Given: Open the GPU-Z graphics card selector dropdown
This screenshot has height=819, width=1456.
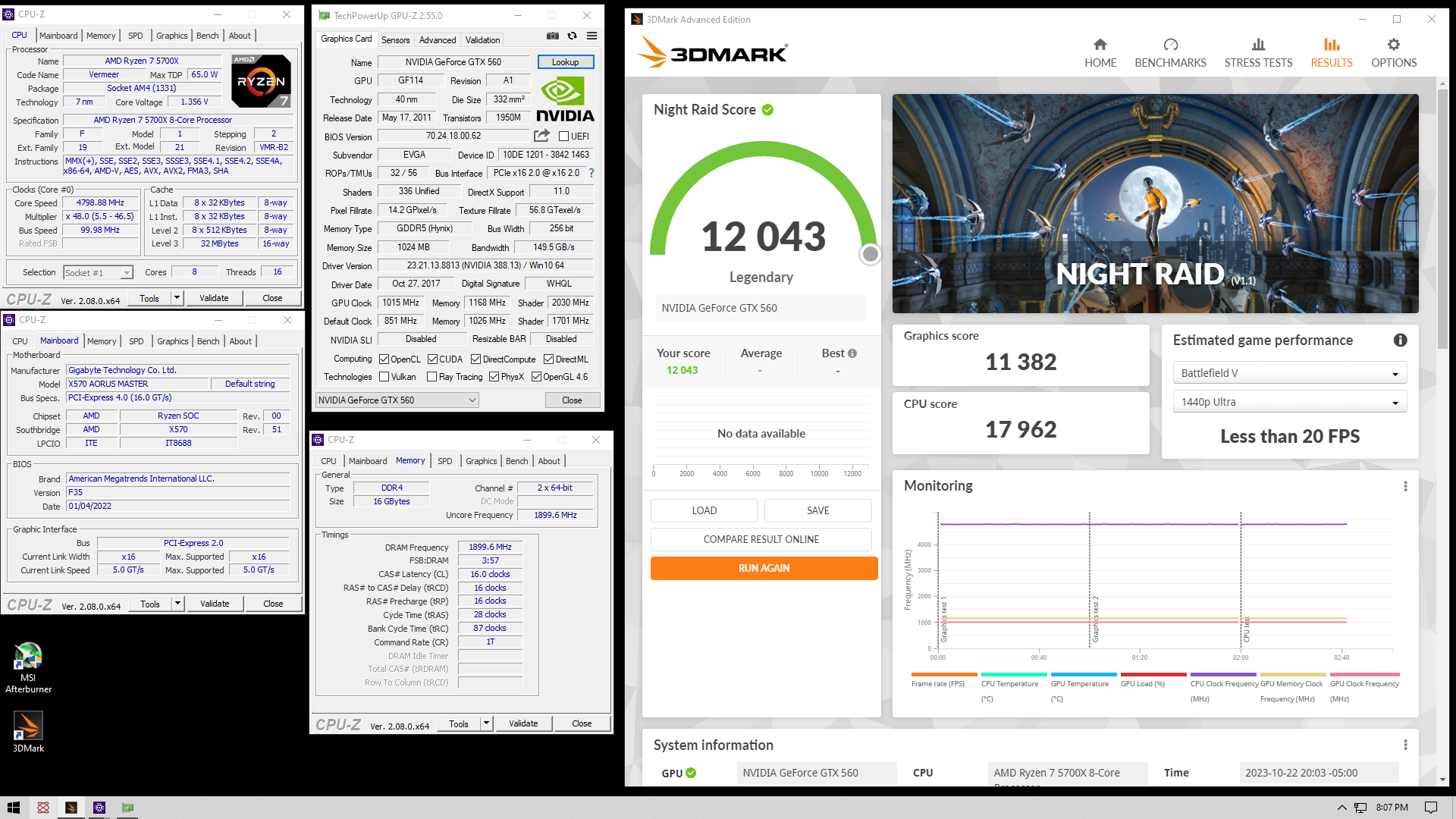Looking at the screenshot, I should click(397, 400).
